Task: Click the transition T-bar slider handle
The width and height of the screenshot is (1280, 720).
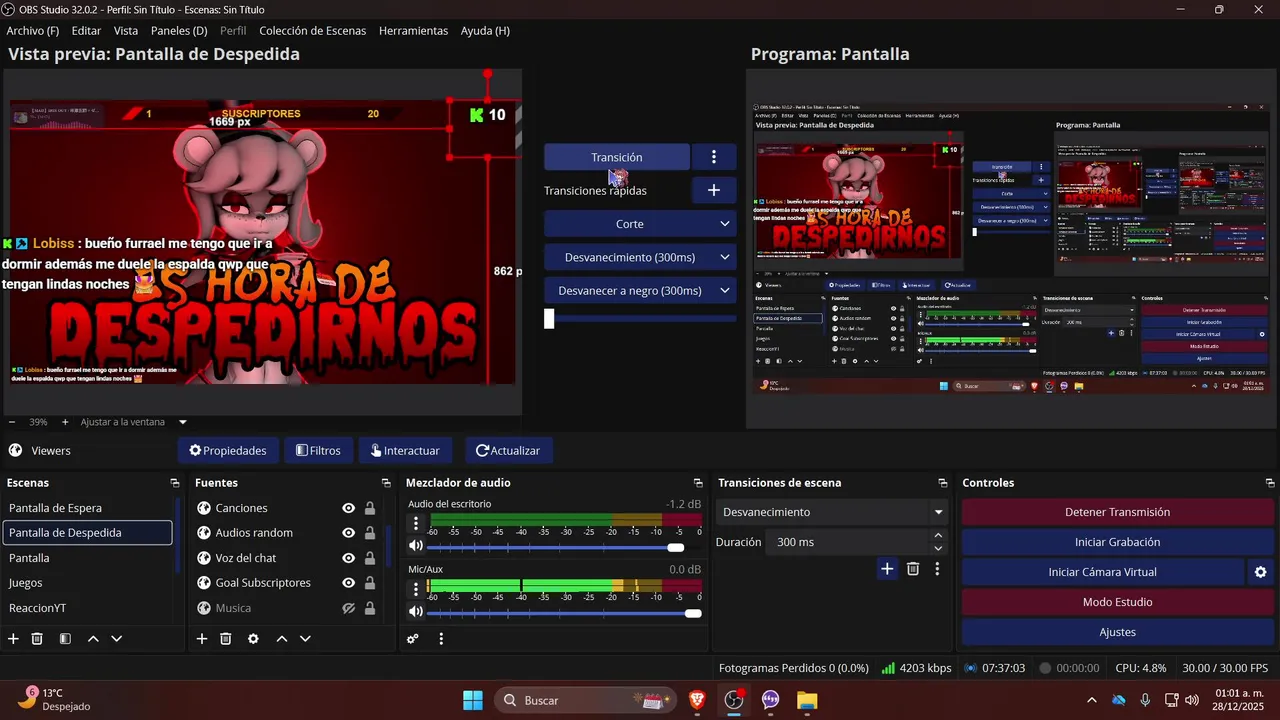Action: tap(549, 318)
